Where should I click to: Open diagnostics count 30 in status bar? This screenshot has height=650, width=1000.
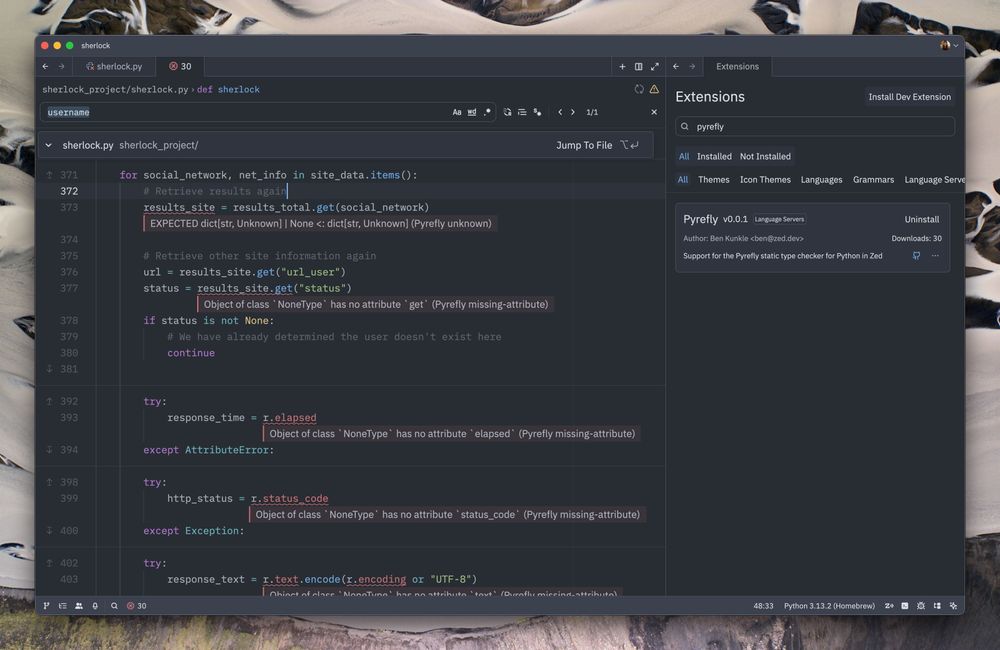(x=136, y=606)
